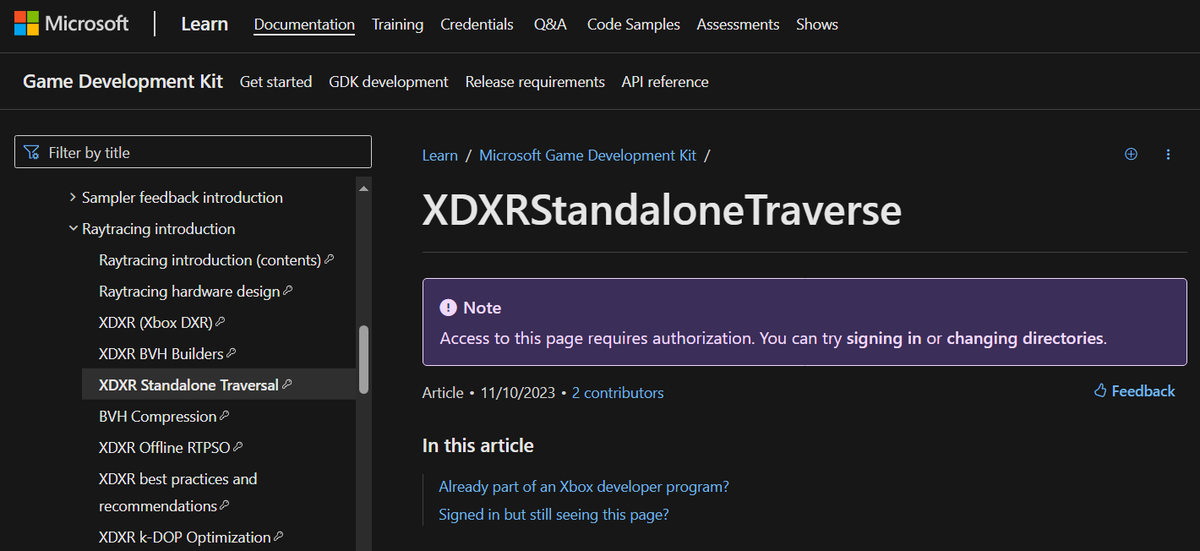
Task: Click the article date 11/10/2023
Action: click(x=518, y=393)
